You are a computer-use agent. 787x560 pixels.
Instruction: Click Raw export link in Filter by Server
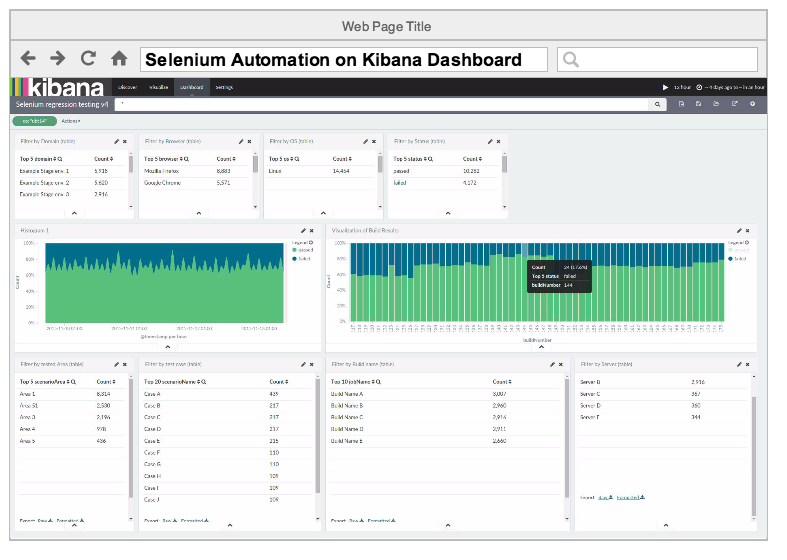pos(605,498)
